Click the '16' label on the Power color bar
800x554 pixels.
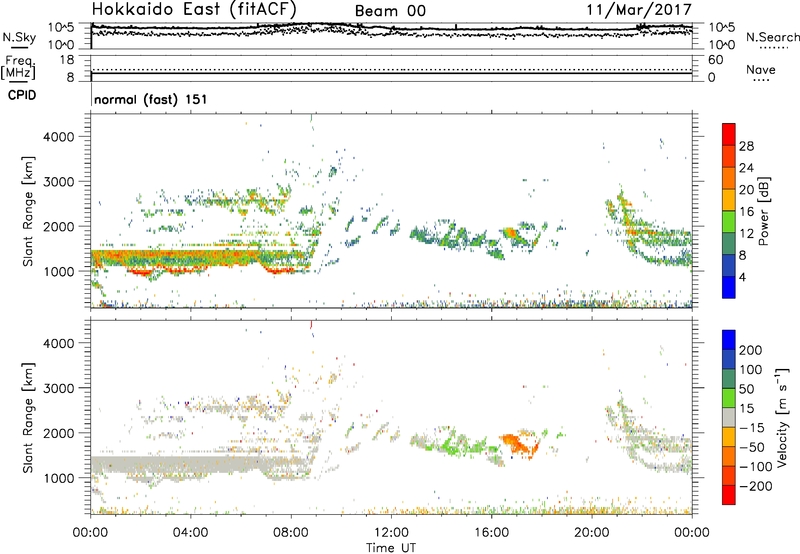[746, 212]
